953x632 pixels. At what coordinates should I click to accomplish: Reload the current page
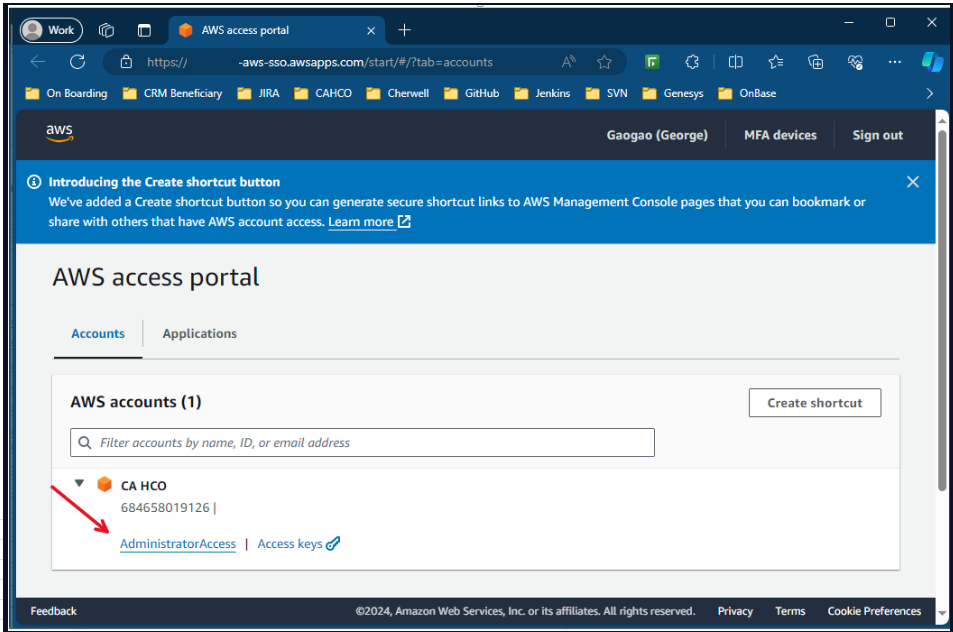(x=77, y=61)
